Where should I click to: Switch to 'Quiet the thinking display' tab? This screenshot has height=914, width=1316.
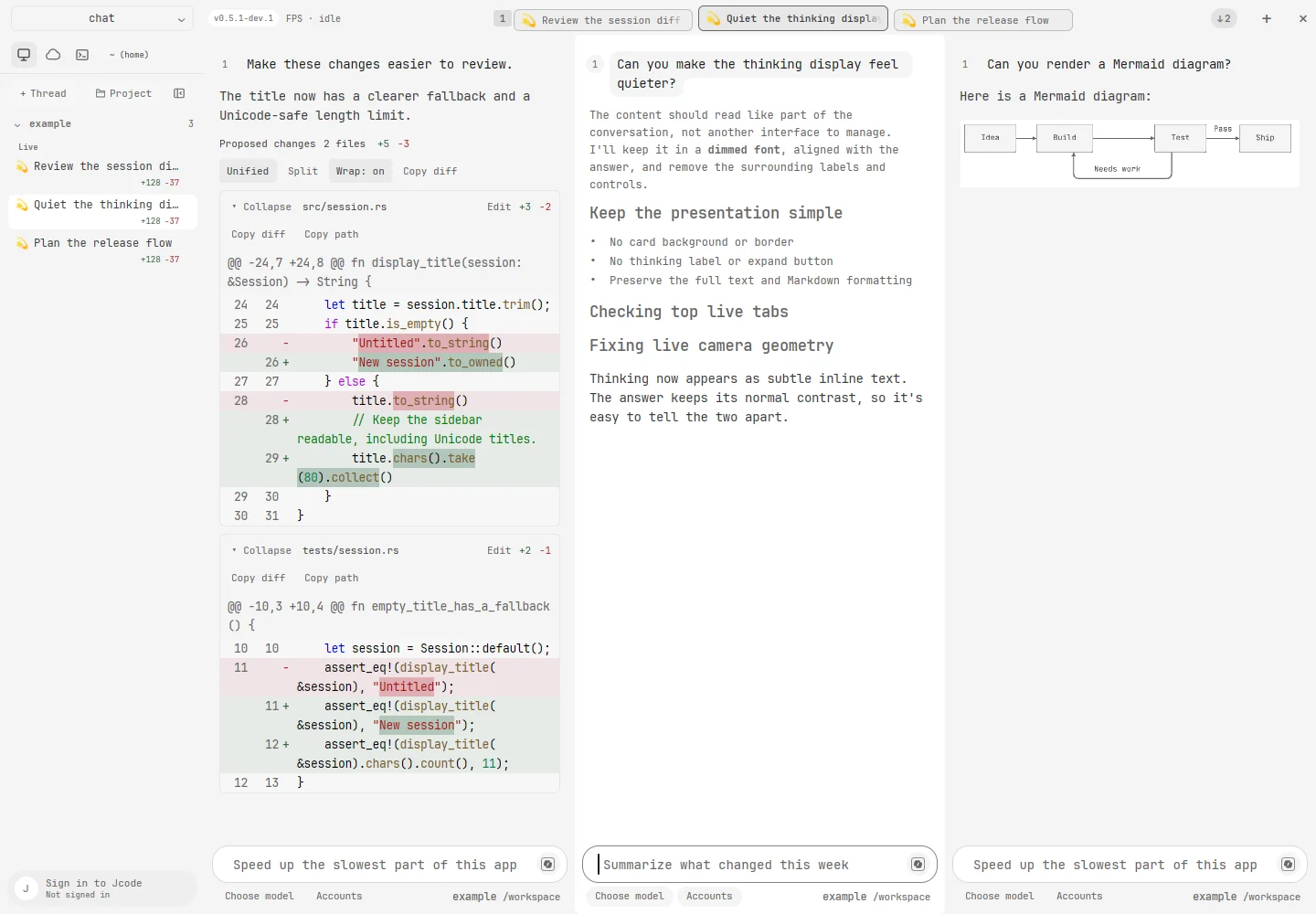793,18
